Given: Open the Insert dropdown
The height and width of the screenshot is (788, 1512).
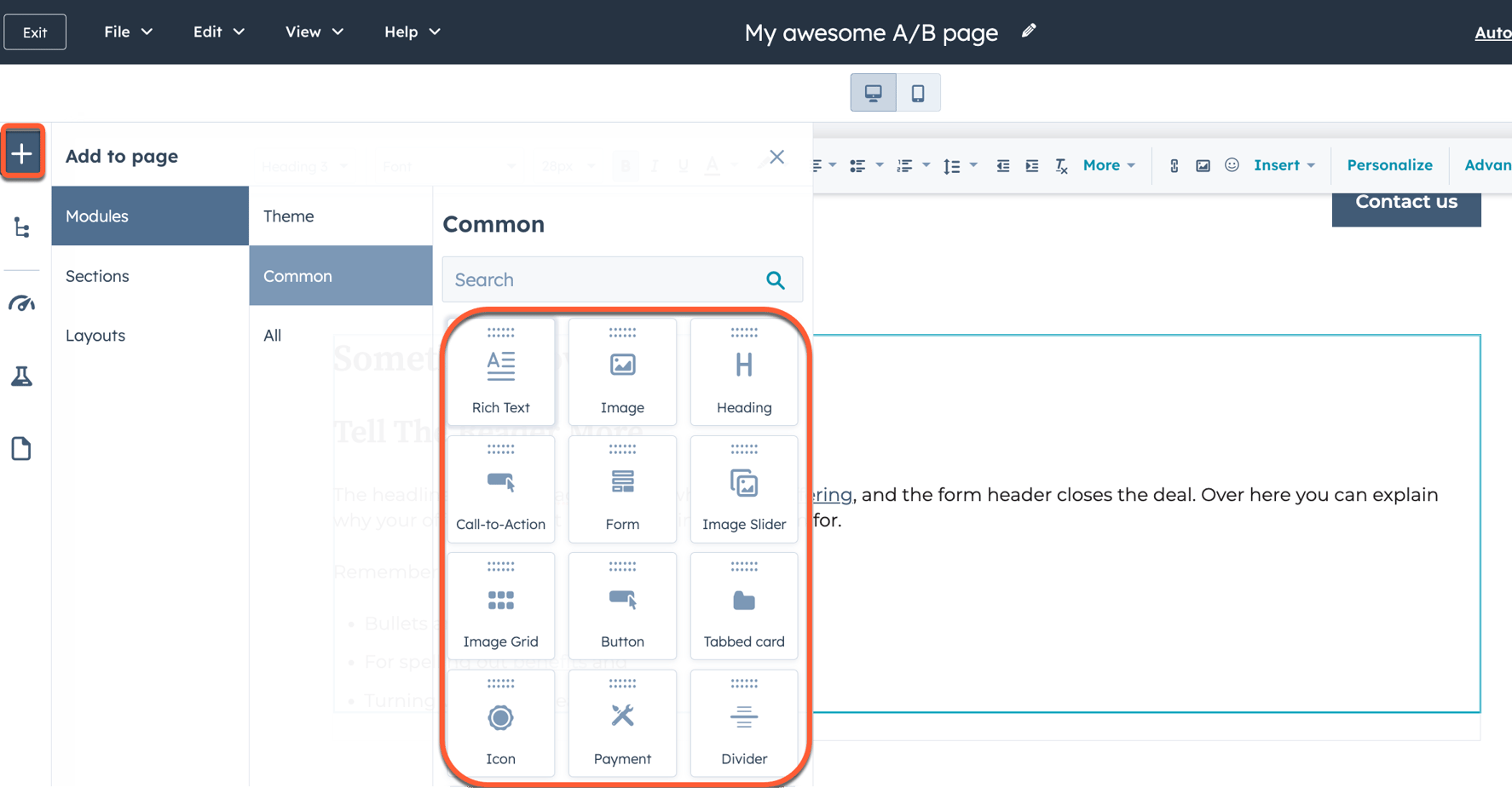Looking at the screenshot, I should pyautogui.click(x=1284, y=165).
